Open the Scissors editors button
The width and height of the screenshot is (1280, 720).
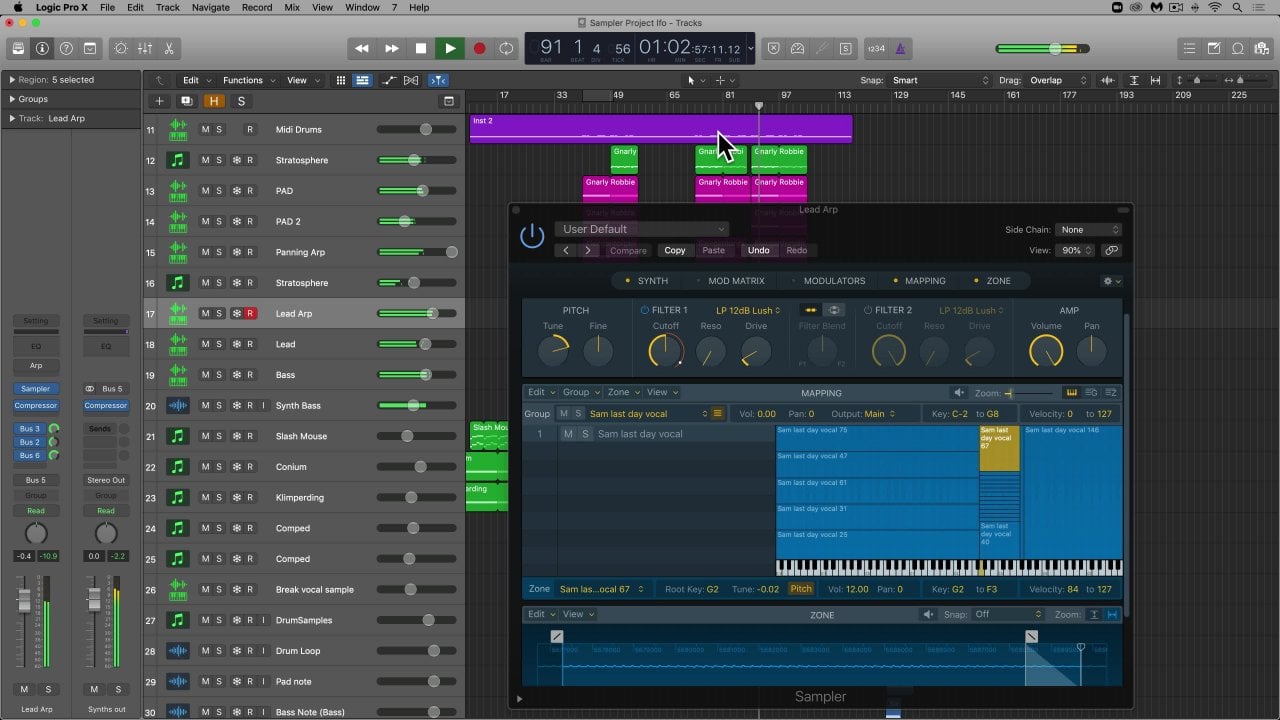click(169, 48)
